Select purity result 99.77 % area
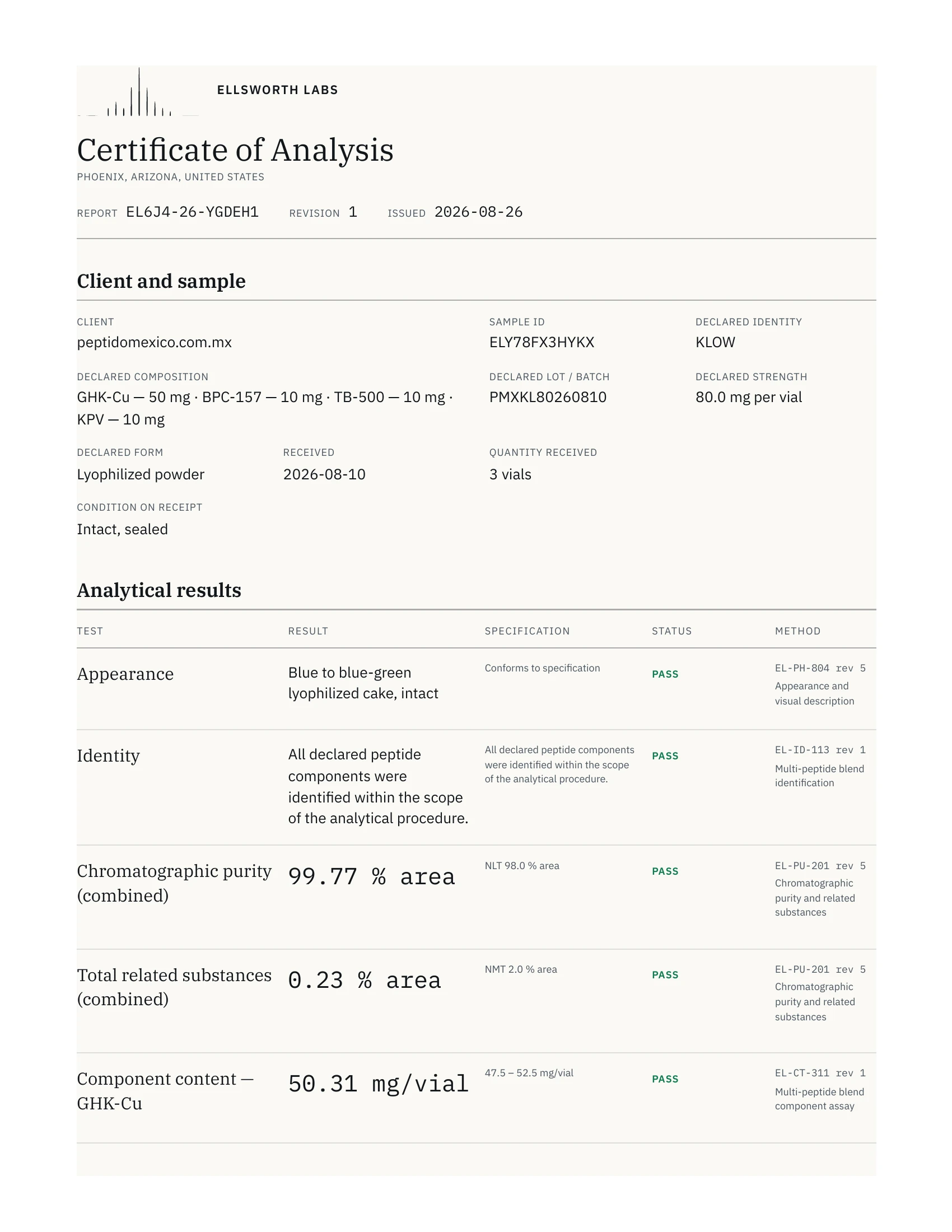Image resolution: width=952 pixels, height=1232 pixels. click(371, 877)
